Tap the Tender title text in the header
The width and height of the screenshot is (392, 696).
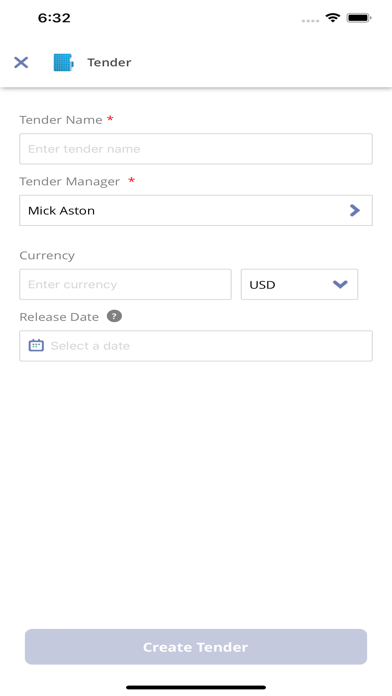coord(109,62)
